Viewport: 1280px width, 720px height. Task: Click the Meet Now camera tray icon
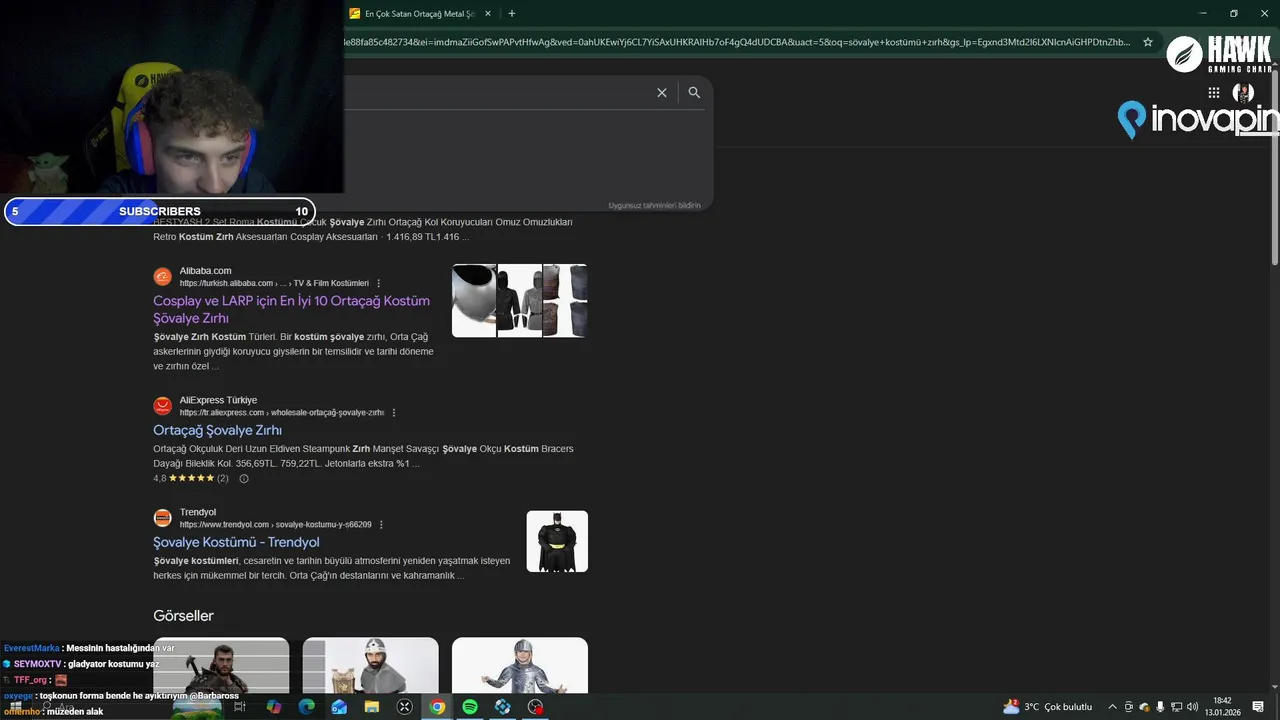(x=1129, y=707)
